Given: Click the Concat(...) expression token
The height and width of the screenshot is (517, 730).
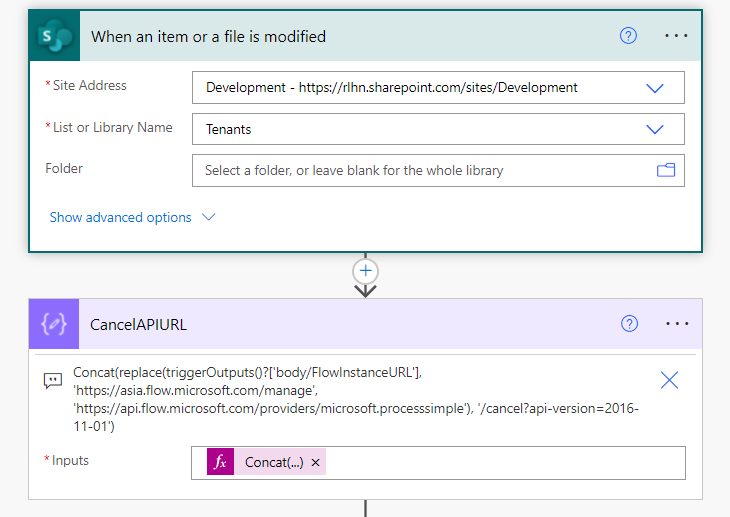Looking at the screenshot, I should 273,462.
